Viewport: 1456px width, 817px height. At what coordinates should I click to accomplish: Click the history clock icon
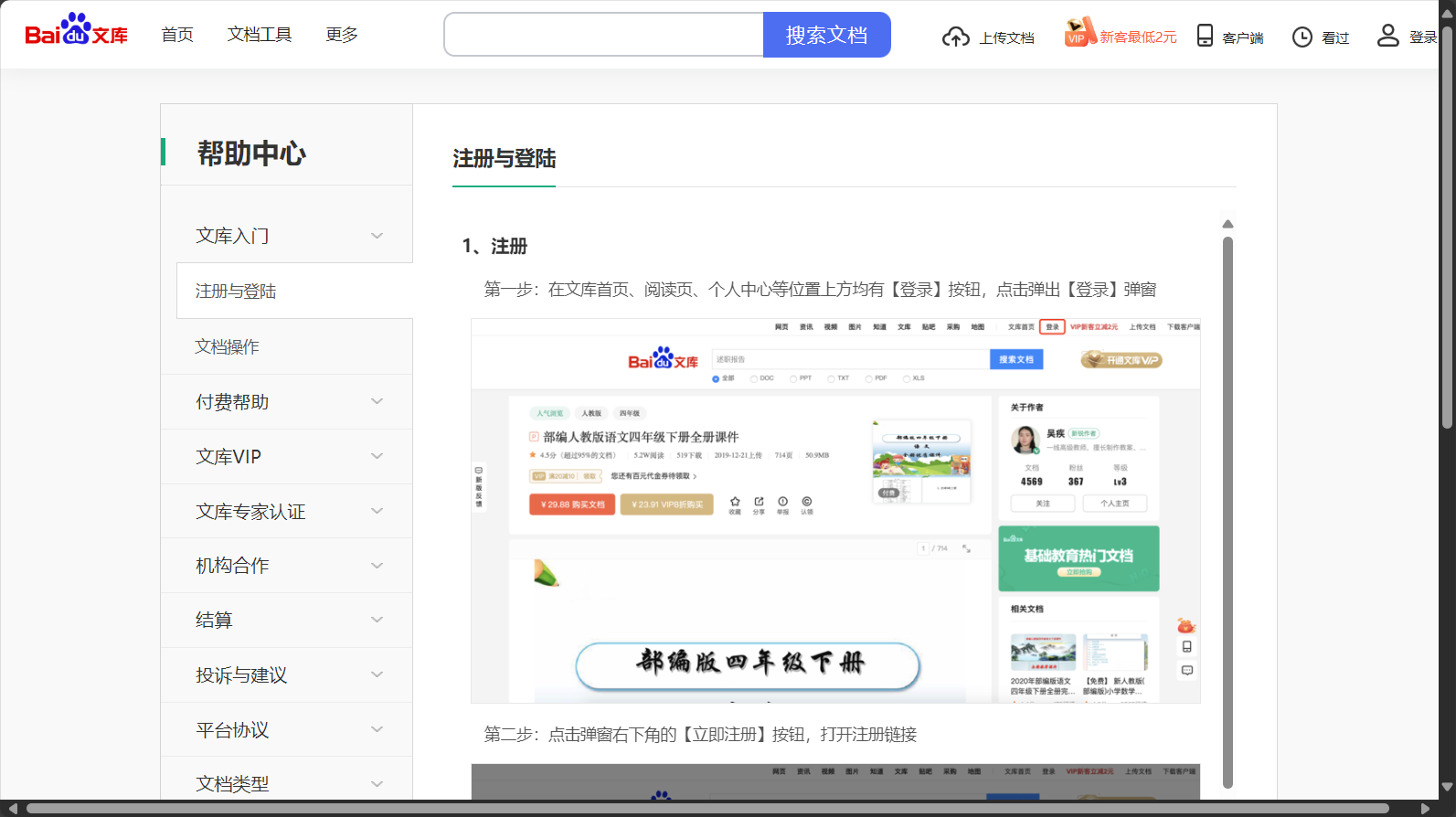[1302, 37]
